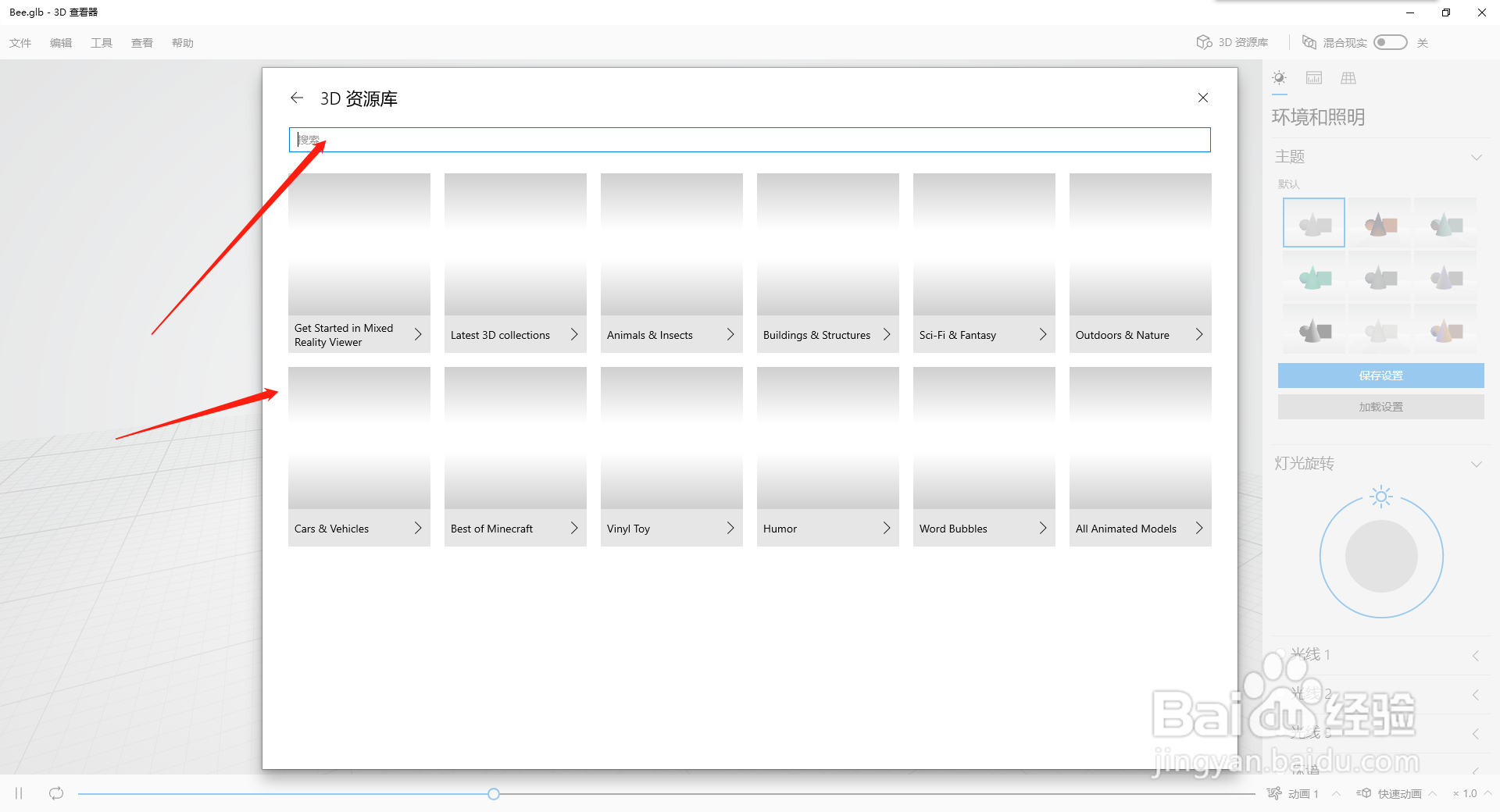Open the 文件 menu
Image resolution: width=1500 pixels, height=812 pixels.
point(20,43)
